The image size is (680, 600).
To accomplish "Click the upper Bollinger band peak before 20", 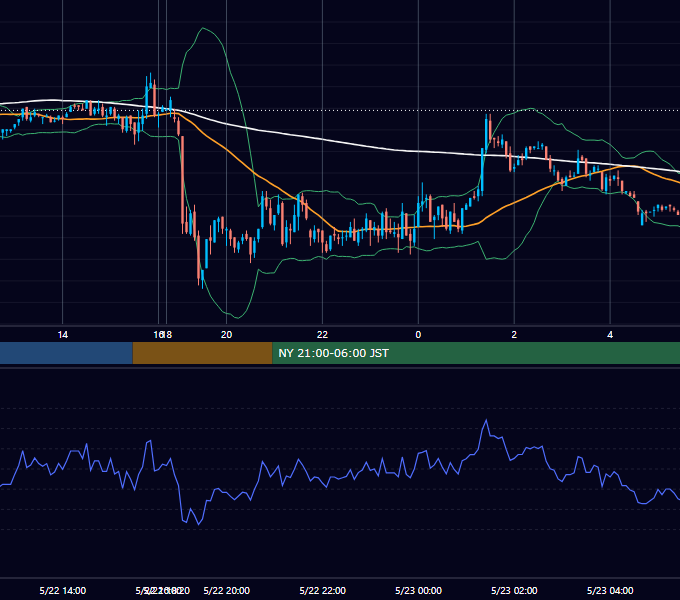I will [203, 29].
